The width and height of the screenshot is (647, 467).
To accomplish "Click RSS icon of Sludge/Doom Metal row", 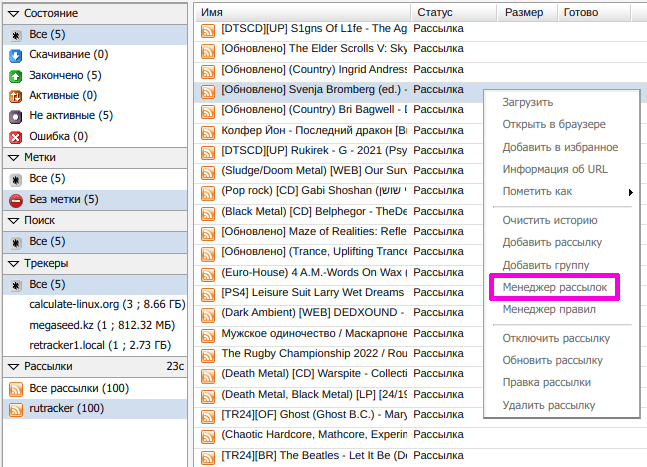I will 208,173.
